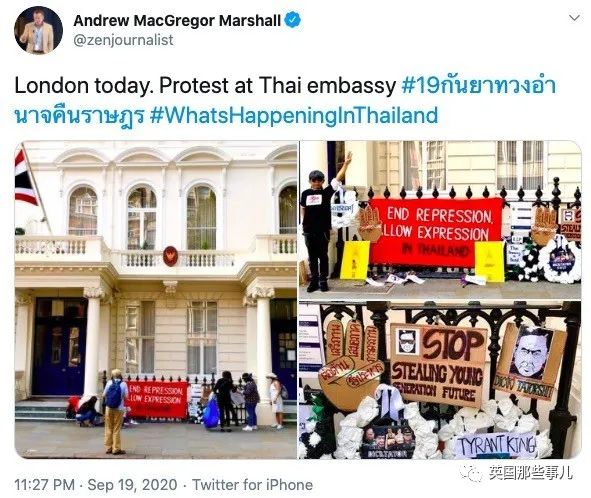Viewport: 591px width, 498px height.
Task: Click the blue verified badge
Action: coord(292,20)
